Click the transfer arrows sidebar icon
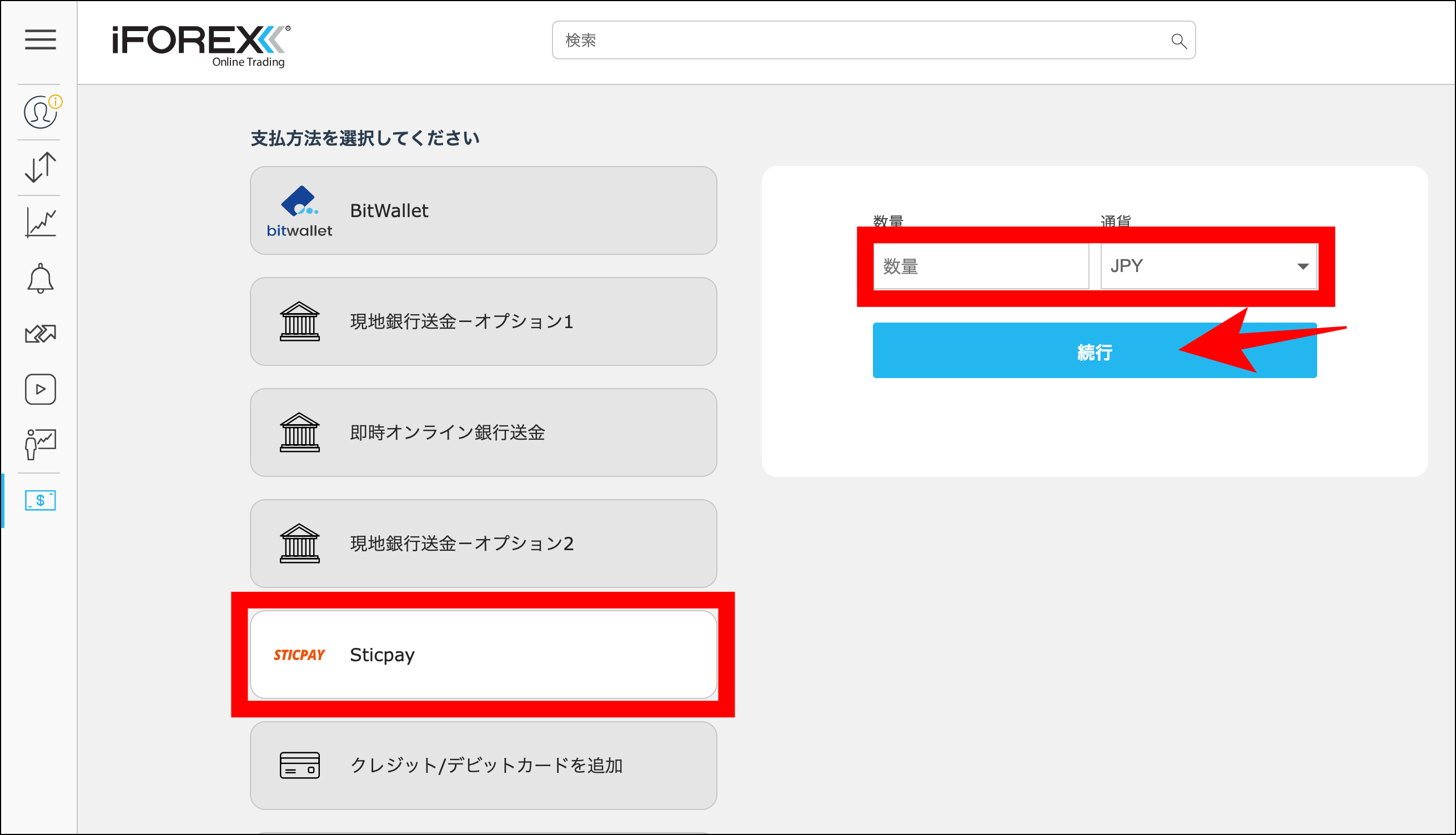 (39, 333)
